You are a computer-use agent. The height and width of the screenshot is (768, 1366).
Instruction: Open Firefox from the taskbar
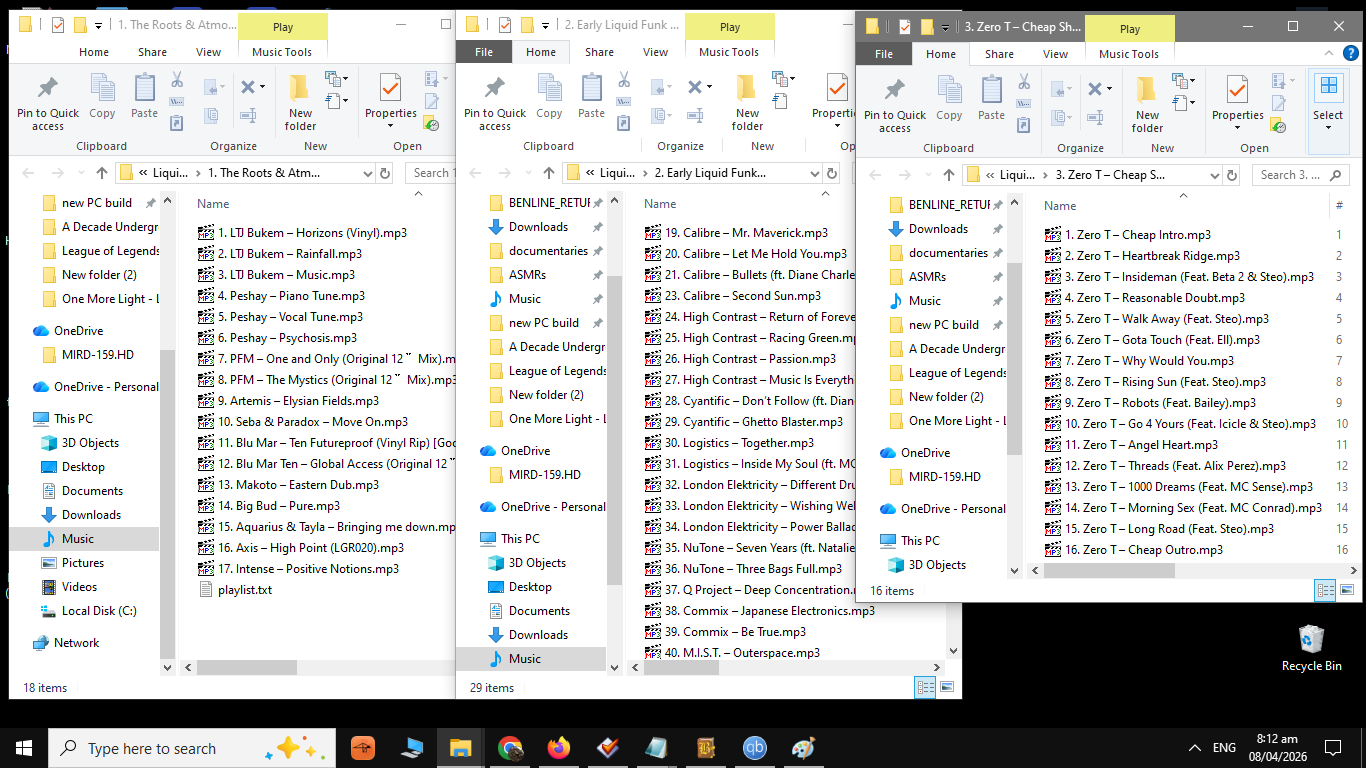[x=558, y=748]
